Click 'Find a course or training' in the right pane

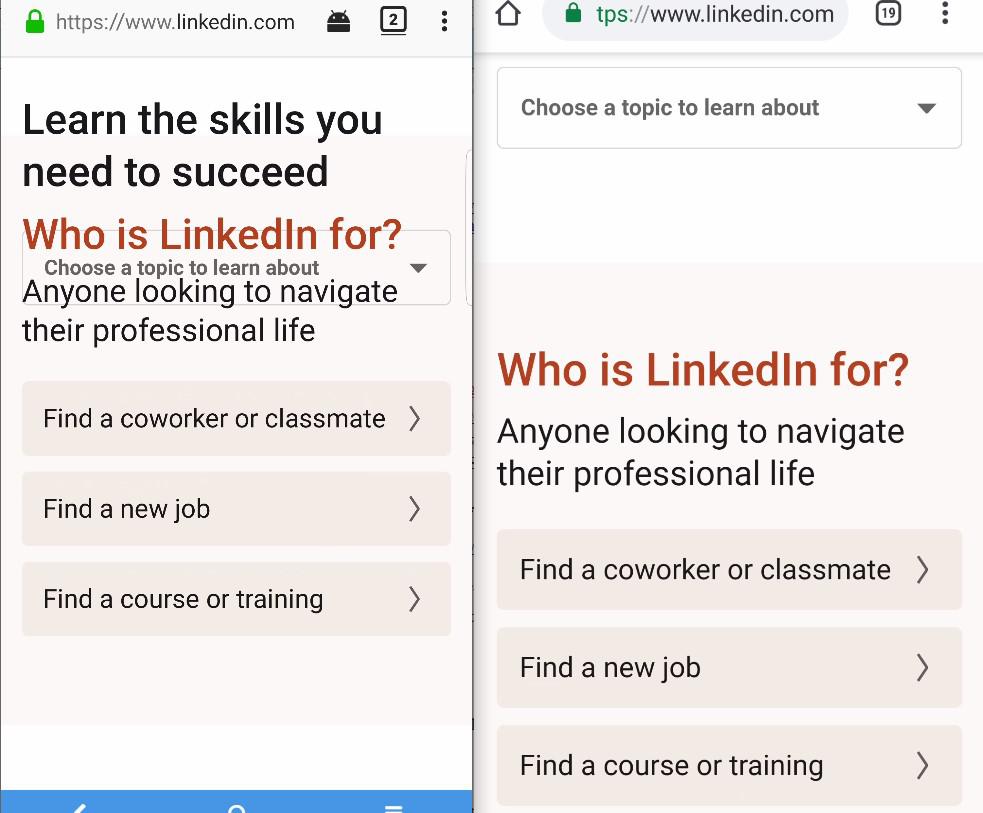pos(729,765)
